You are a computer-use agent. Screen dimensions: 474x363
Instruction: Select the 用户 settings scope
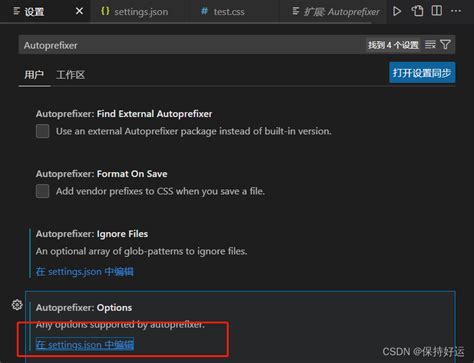(x=34, y=75)
